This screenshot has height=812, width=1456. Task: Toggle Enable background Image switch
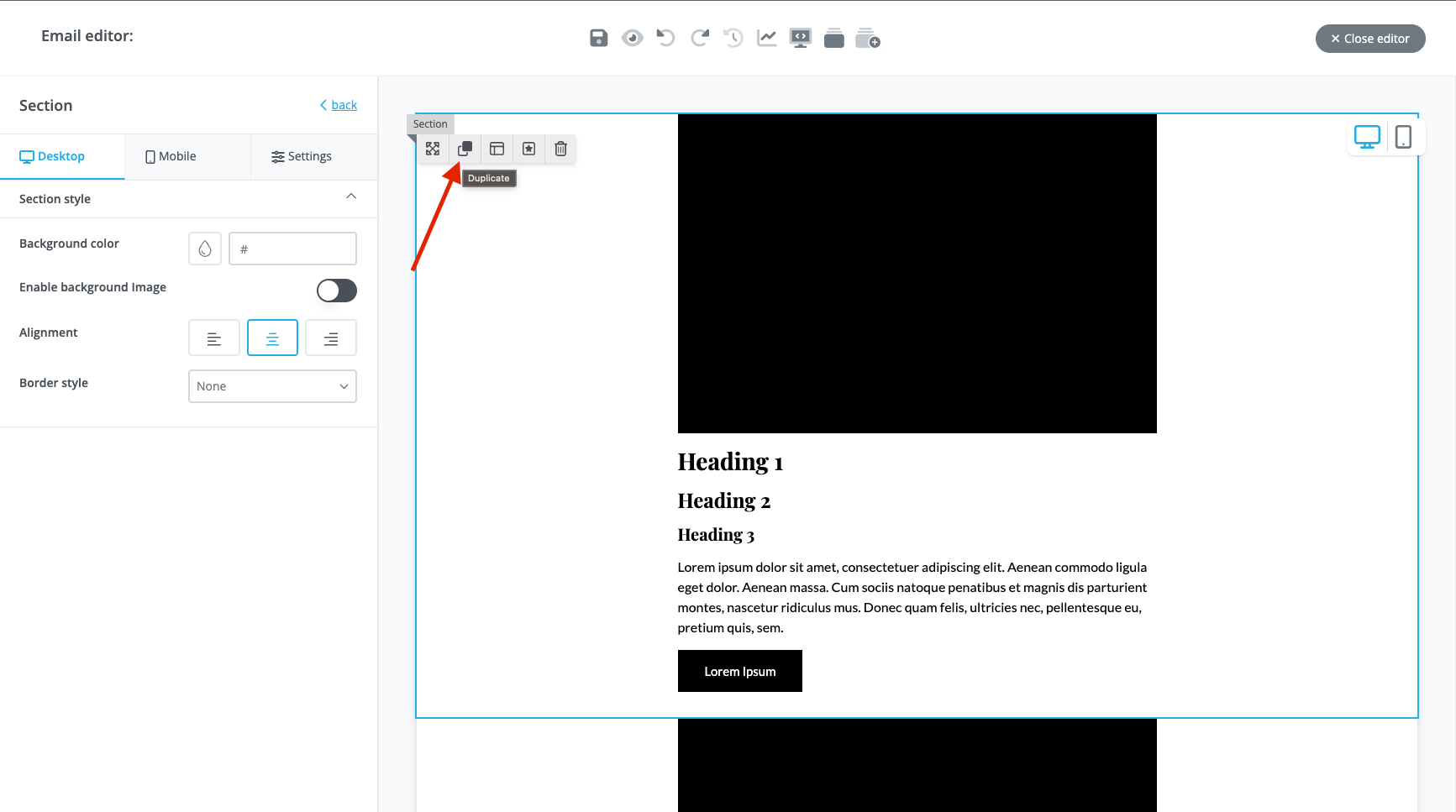click(x=337, y=291)
